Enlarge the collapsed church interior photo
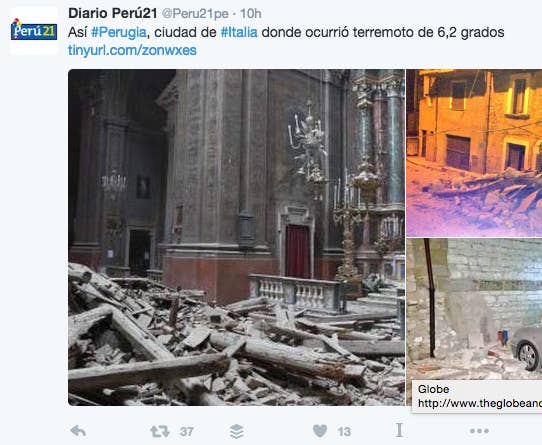The image size is (542, 445). click(x=236, y=237)
